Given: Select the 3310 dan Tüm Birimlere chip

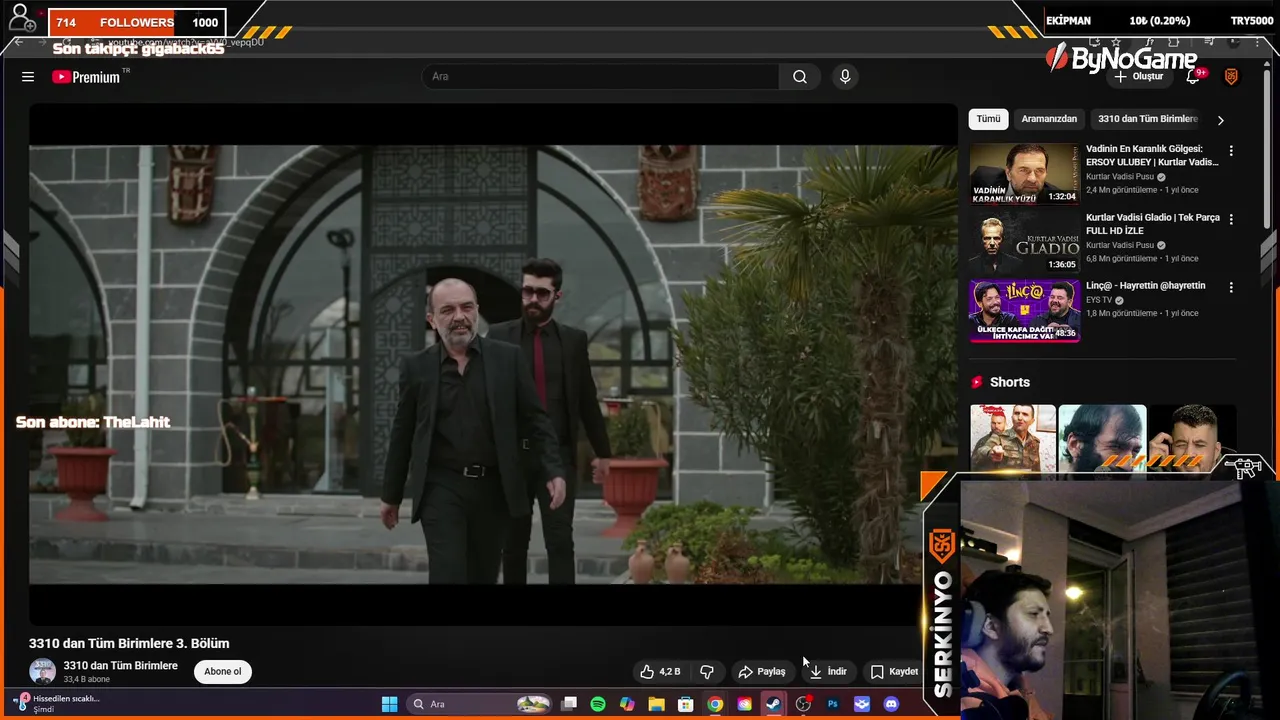Looking at the screenshot, I should [1147, 119].
